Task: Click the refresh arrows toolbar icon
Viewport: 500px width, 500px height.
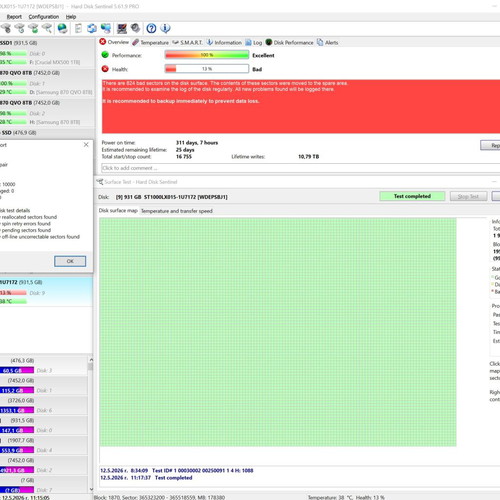Action: tap(92, 29)
